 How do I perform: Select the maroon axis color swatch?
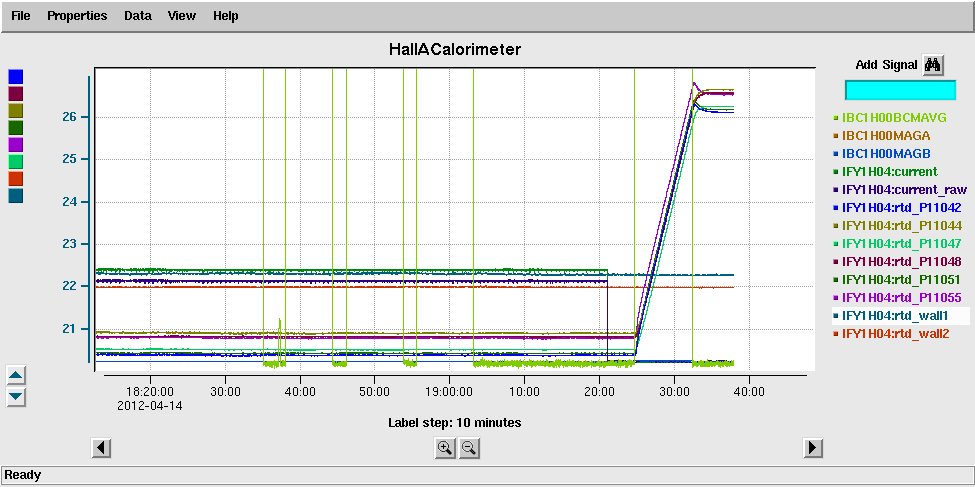16,93
